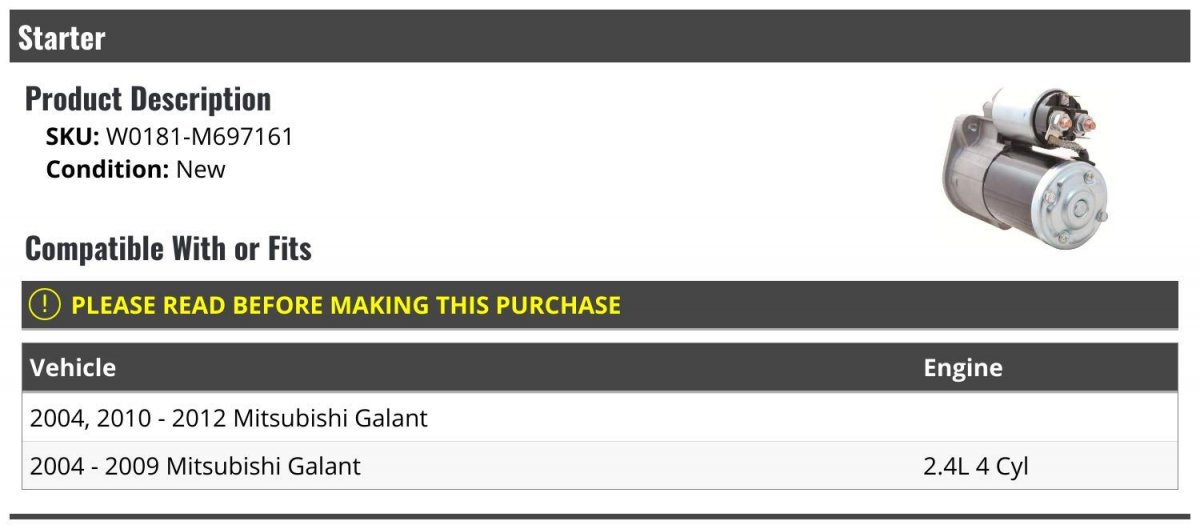Click the Condition label
This screenshot has width=1200, height=529.
(x=108, y=169)
